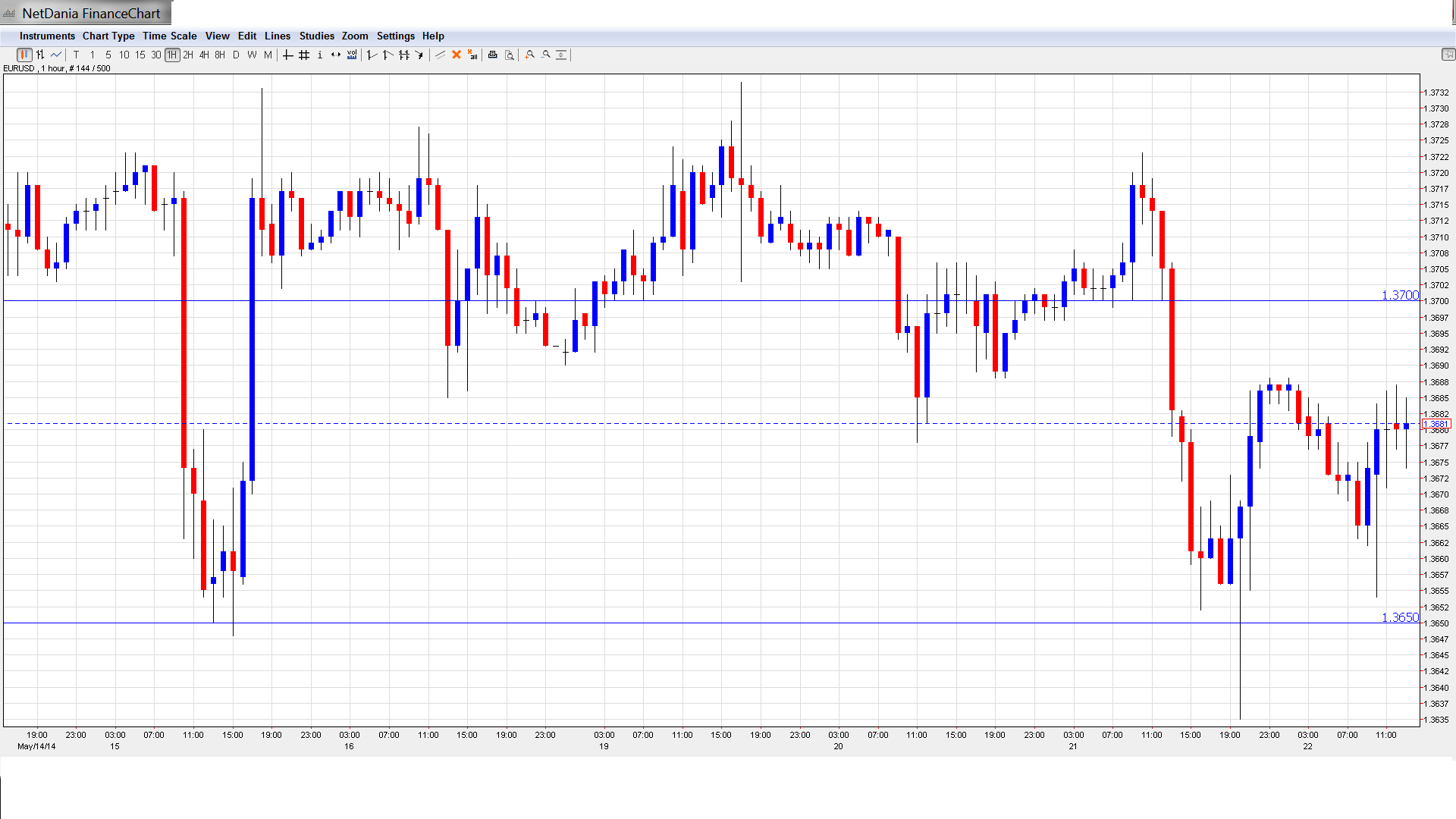Click detach panel icon at top right
The height and width of the screenshot is (819, 1456).
pyautogui.click(x=1448, y=54)
